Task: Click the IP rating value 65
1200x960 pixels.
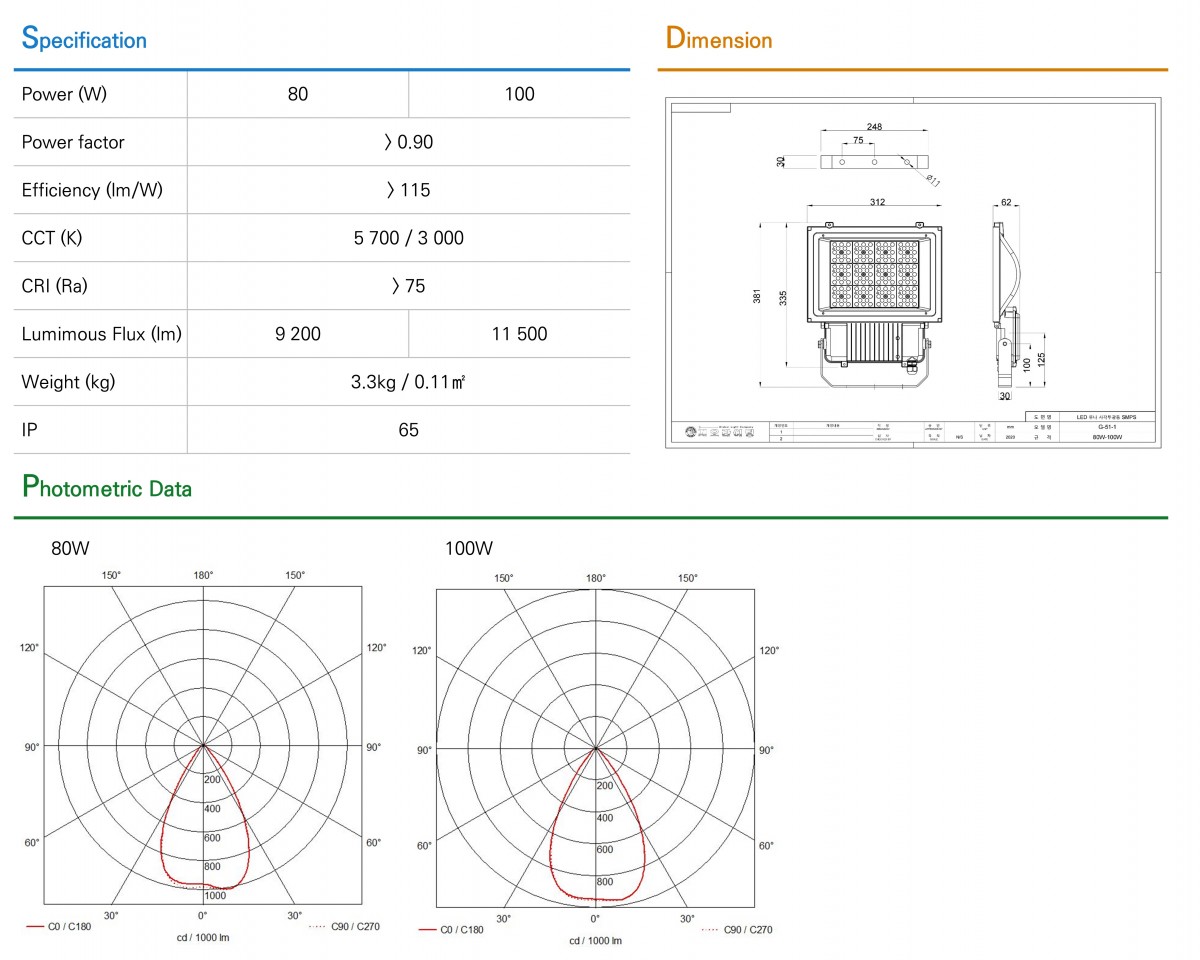Action: tap(408, 430)
